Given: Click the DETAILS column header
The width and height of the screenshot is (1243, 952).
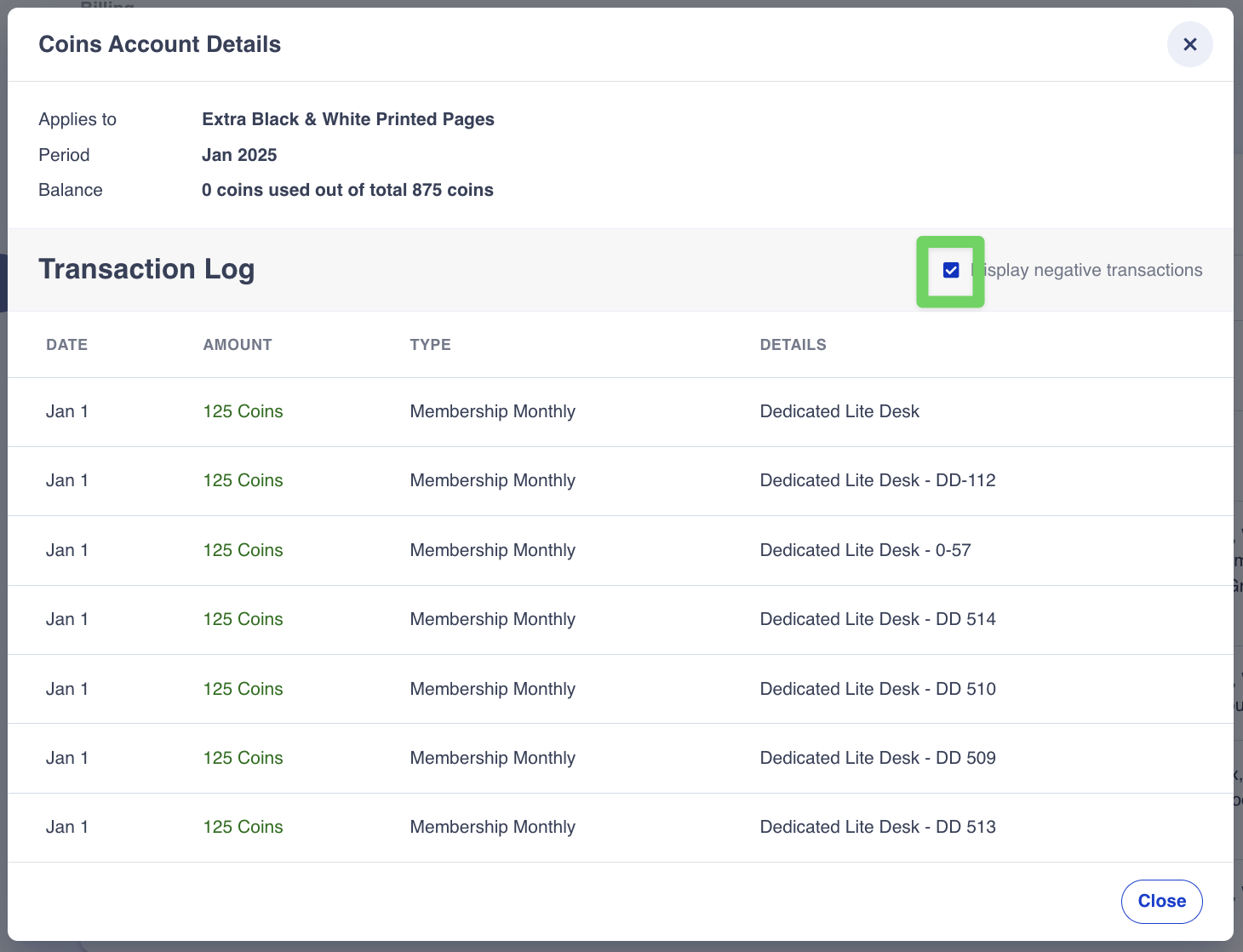Looking at the screenshot, I should click(793, 345).
